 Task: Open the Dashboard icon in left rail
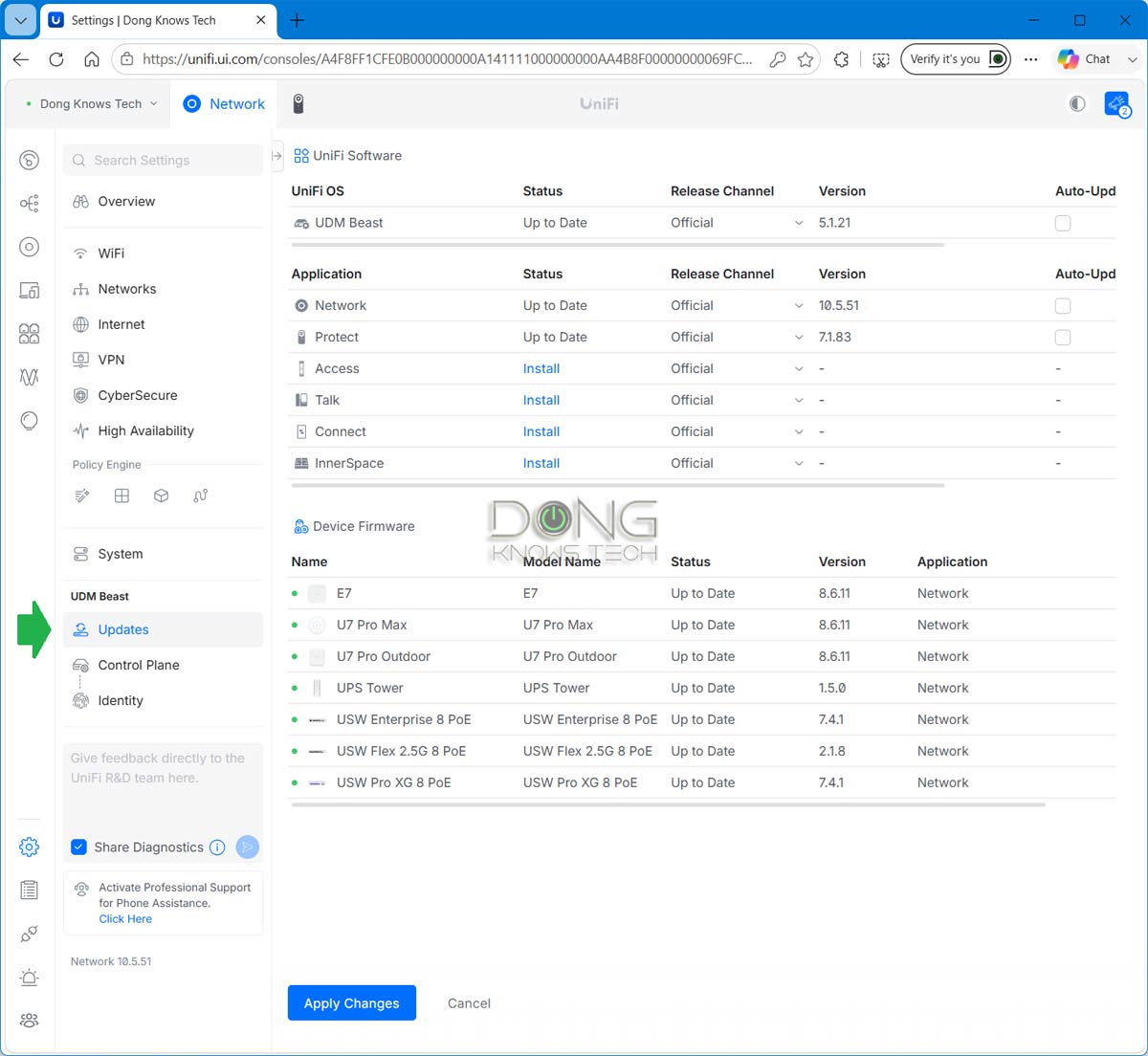30,160
